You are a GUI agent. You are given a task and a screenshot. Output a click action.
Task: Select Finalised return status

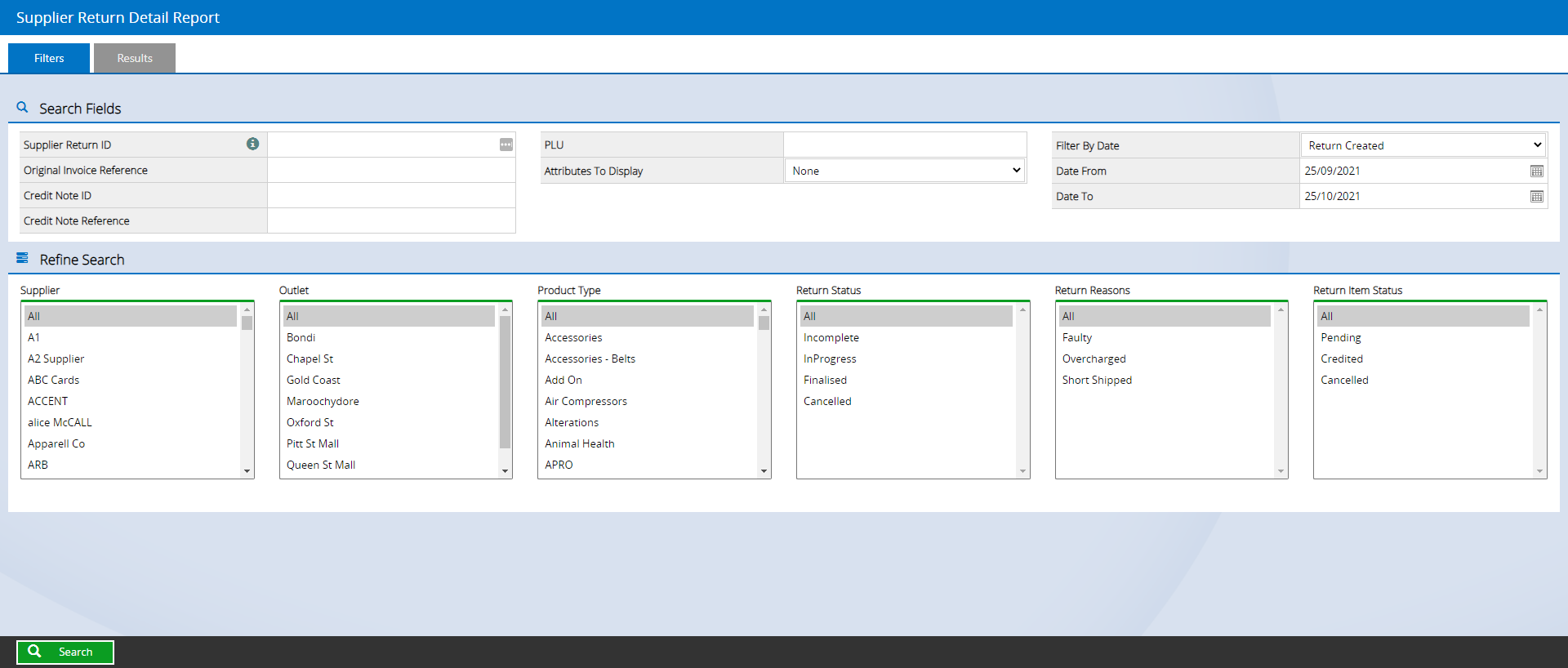pyautogui.click(x=906, y=380)
